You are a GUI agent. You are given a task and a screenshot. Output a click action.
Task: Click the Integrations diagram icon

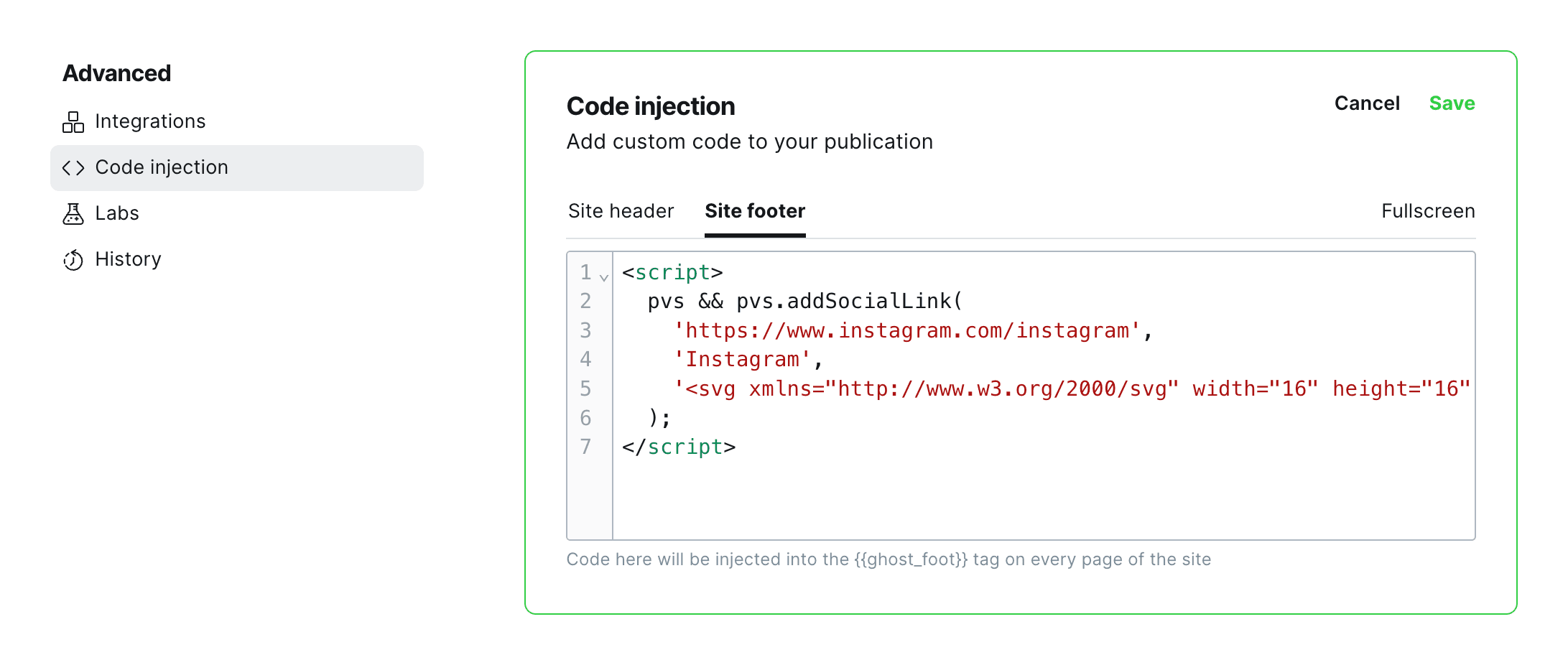point(73,121)
